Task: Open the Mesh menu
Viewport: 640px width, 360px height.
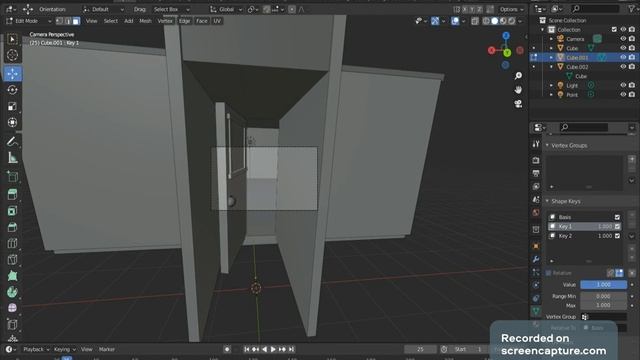Action: point(145,21)
